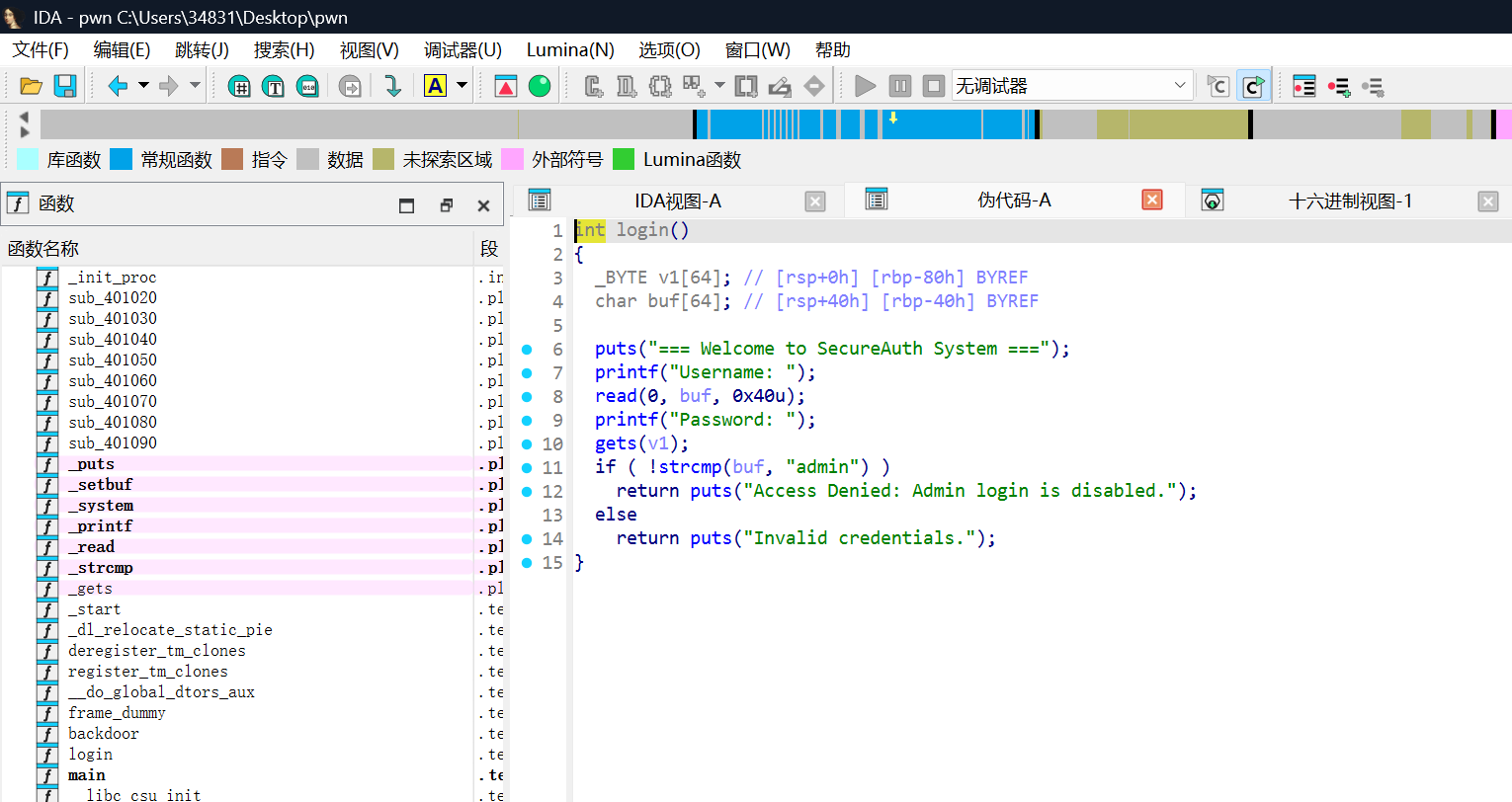Click the navigation band left scroll arrow

pyautogui.click(x=24, y=117)
